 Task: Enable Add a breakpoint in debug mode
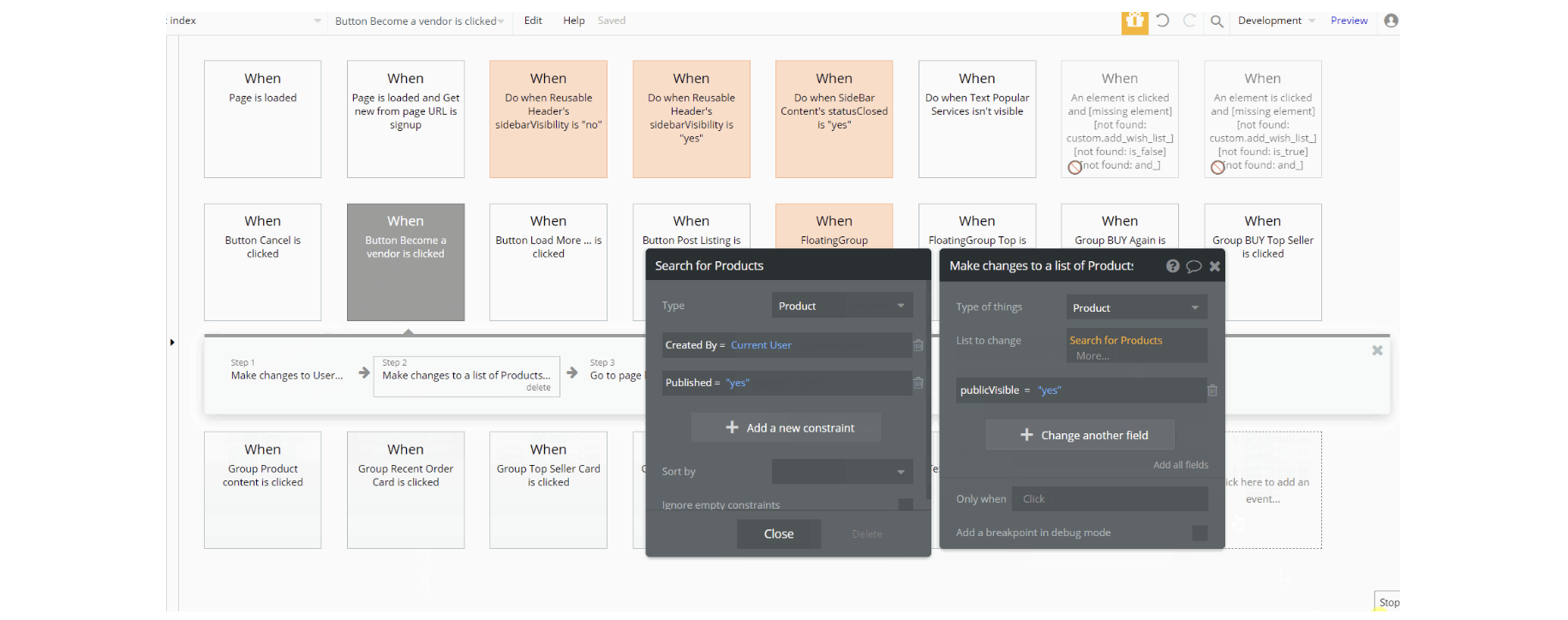[x=1200, y=533]
